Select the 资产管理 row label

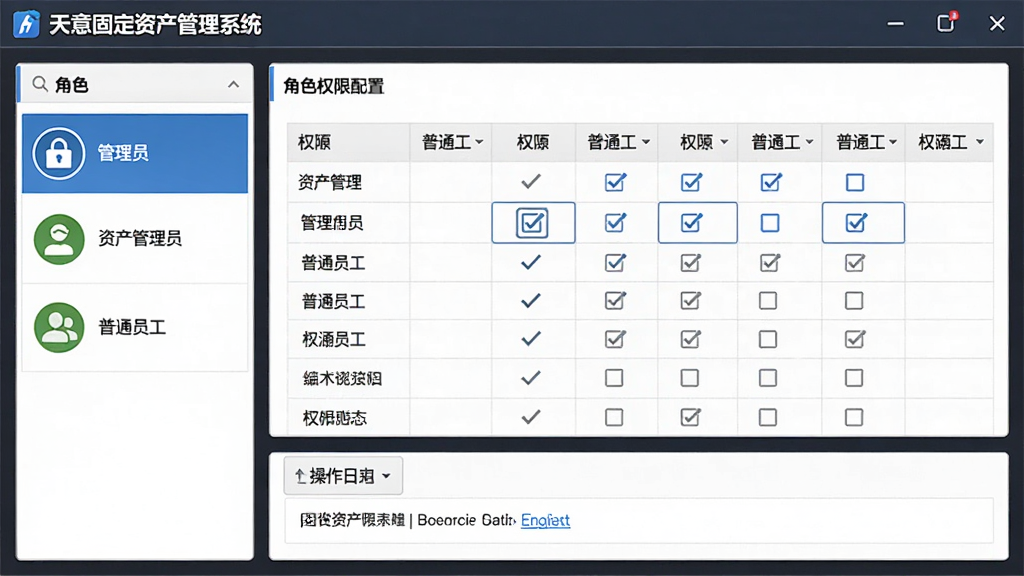330,182
